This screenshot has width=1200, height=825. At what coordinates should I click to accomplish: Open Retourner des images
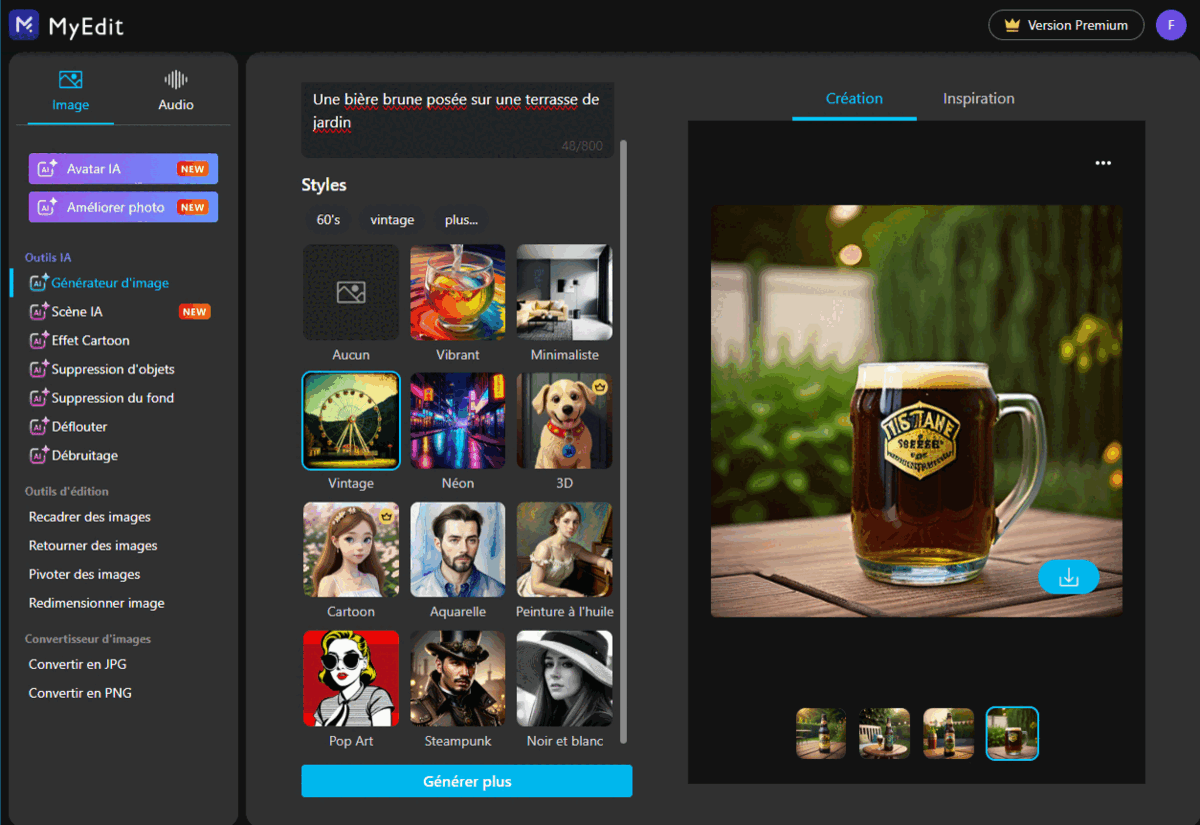click(93, 546)
